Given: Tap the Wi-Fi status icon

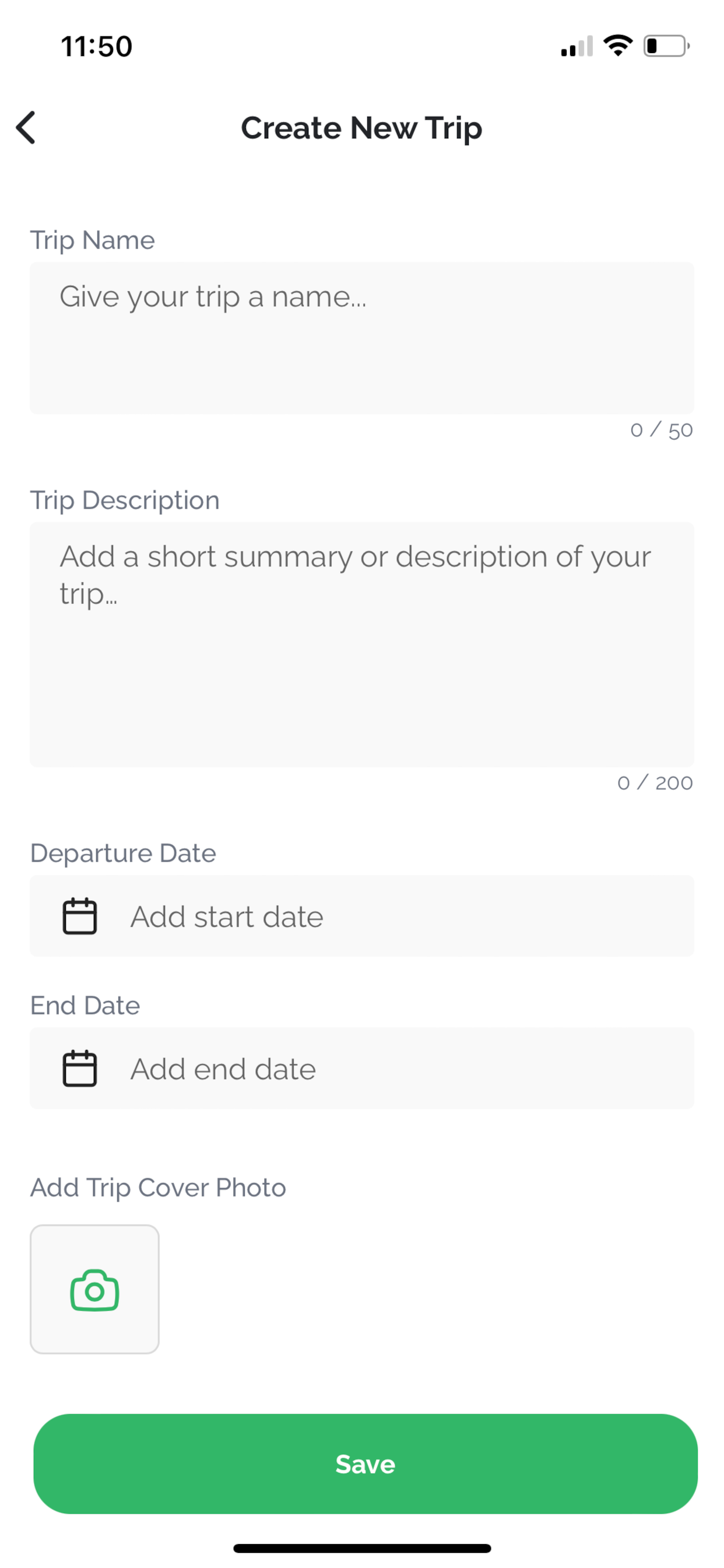Looking at the screenshot, I should click(617, 45).
